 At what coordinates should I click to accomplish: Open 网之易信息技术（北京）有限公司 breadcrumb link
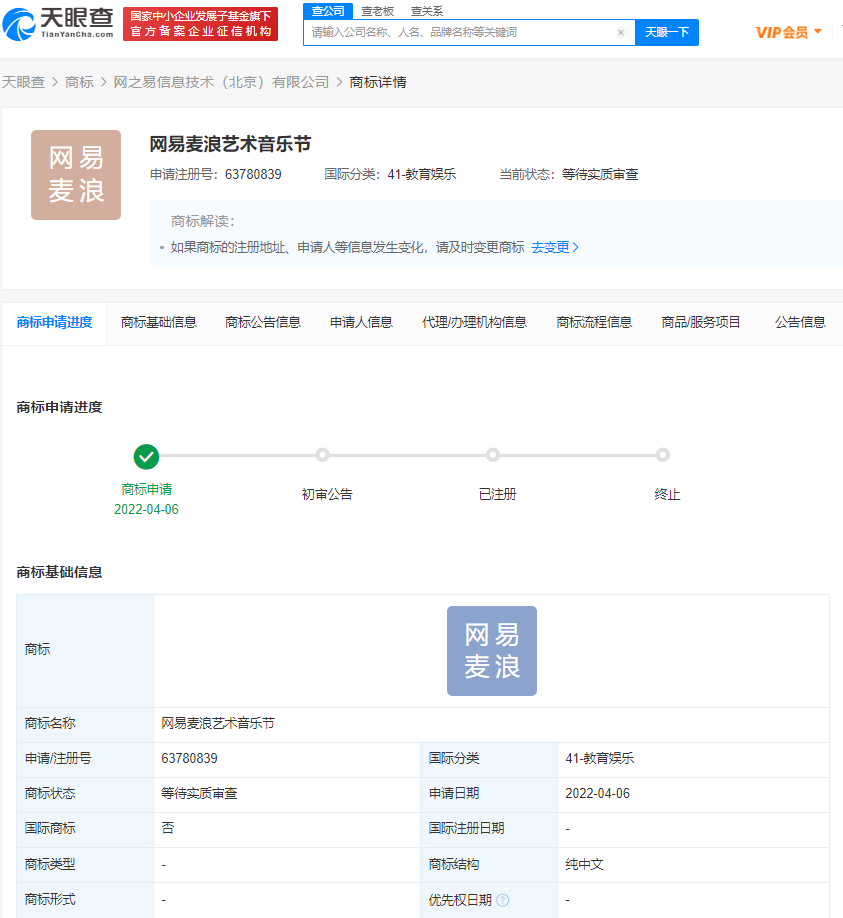221,82
